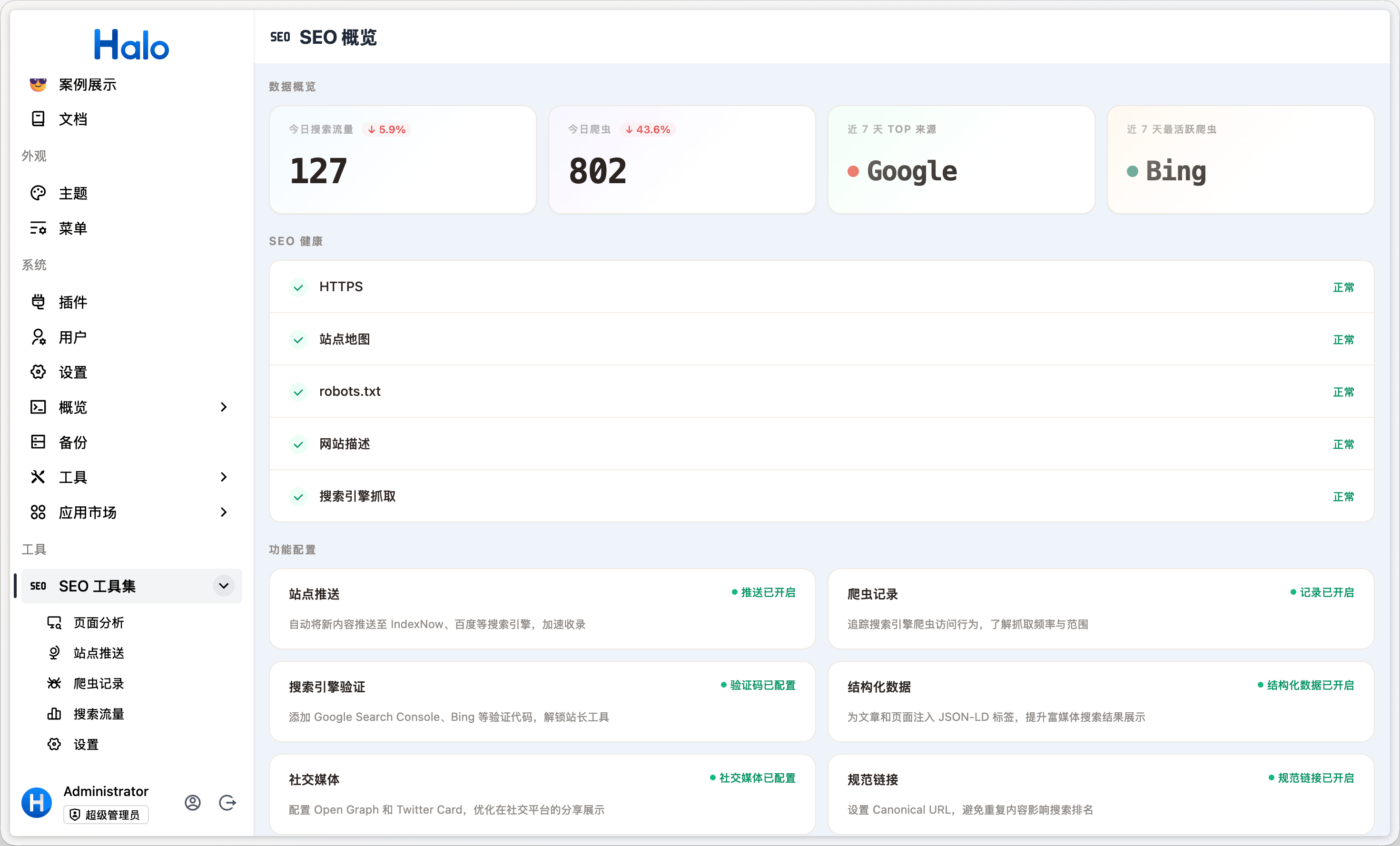The height and width of the screenshot is (846, 1400).
Task: Click the 页面分析 magnifier icon
Action: pyautogui.click(x=54, y=622)
